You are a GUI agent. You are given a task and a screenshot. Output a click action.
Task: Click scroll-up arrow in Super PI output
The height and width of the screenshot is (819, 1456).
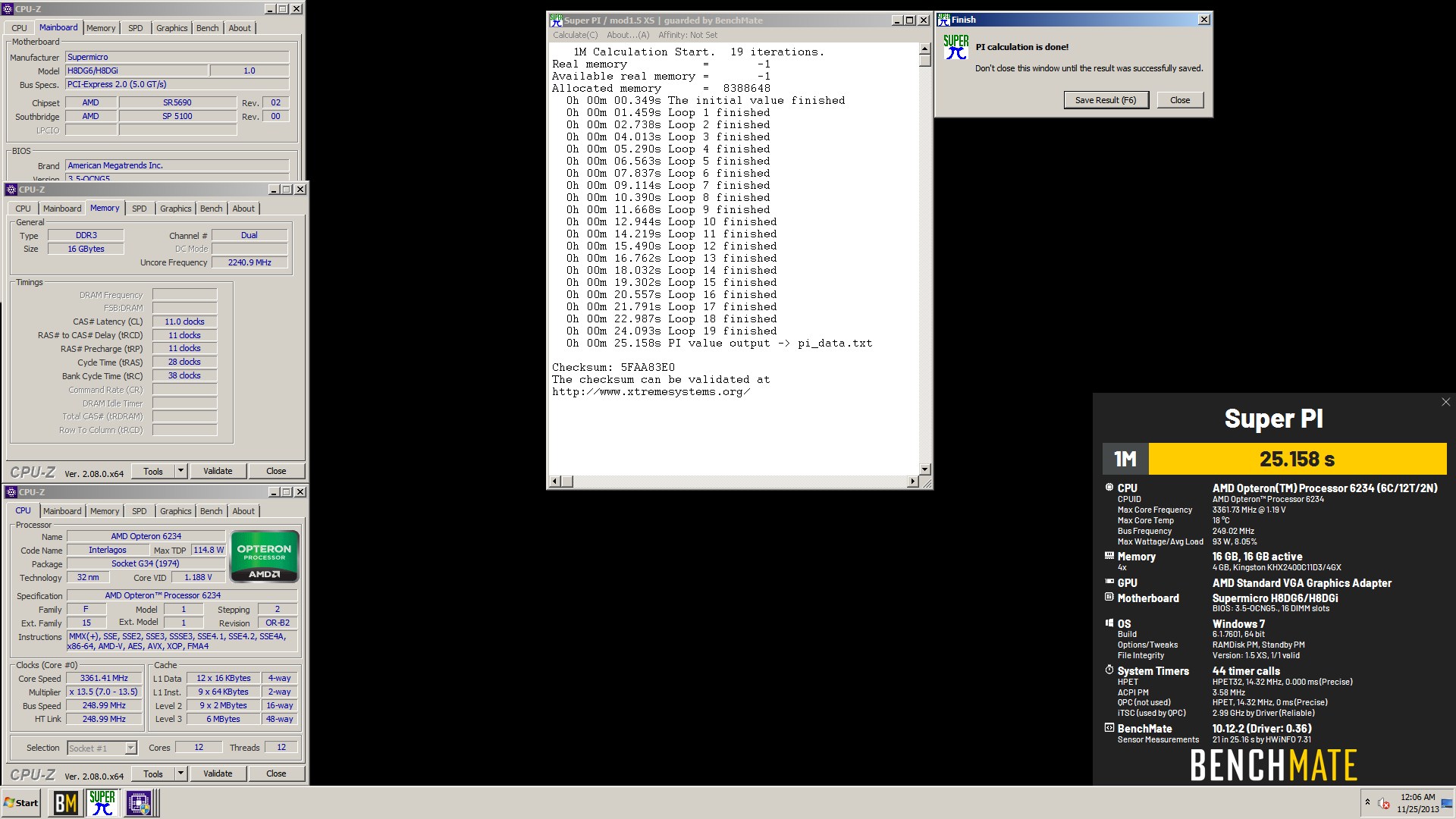tap(924, 49)
